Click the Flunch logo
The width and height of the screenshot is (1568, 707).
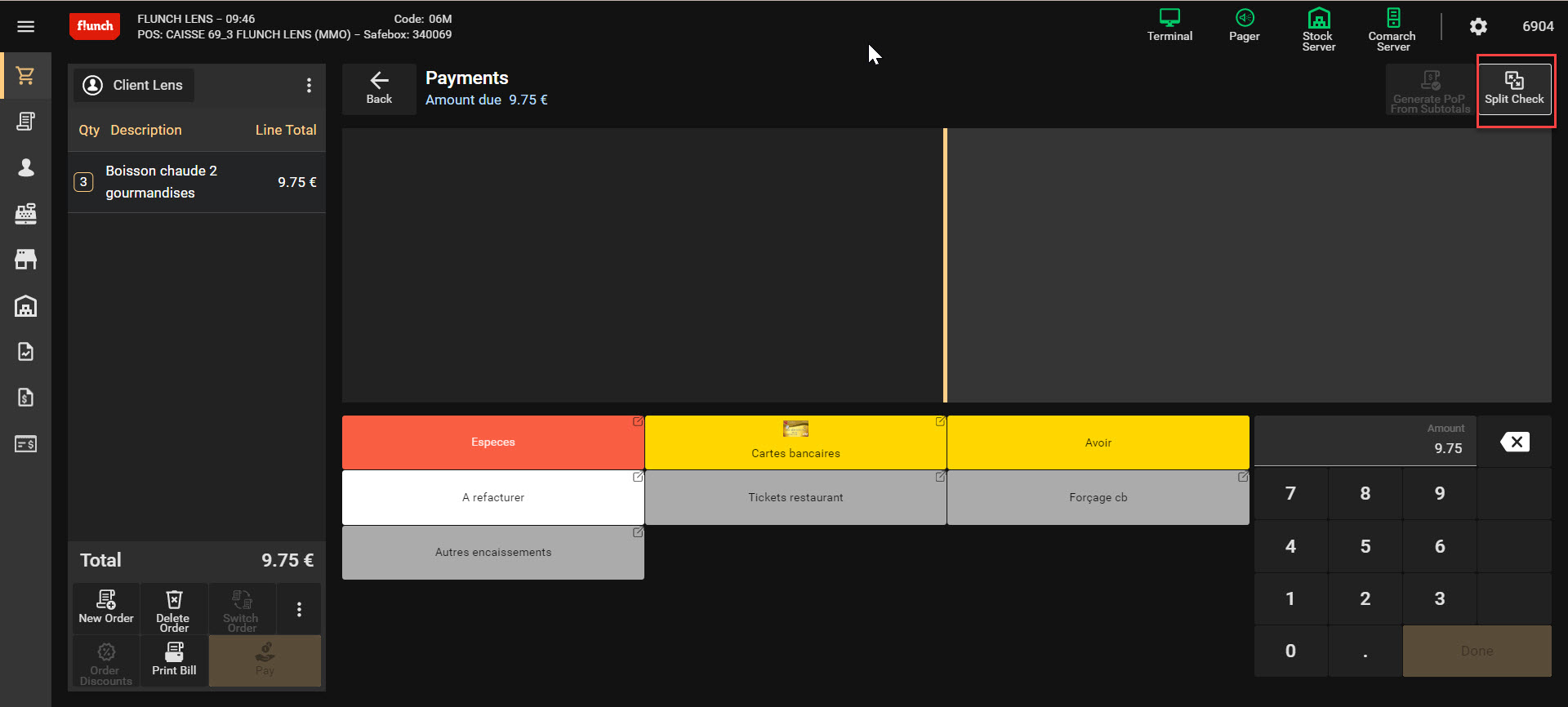[x=95, y=26]
